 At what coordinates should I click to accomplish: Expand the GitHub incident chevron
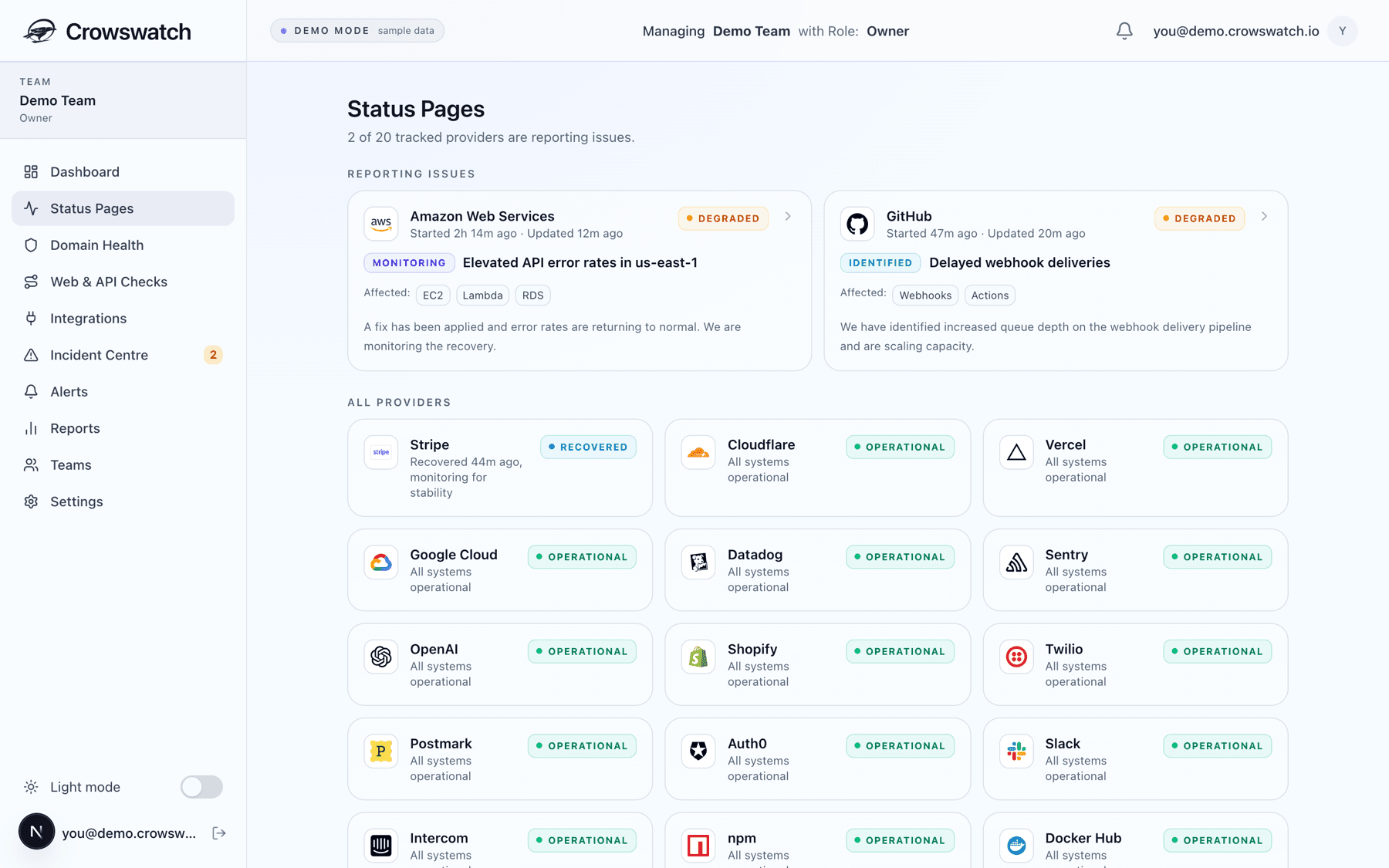coord(1264,217)
